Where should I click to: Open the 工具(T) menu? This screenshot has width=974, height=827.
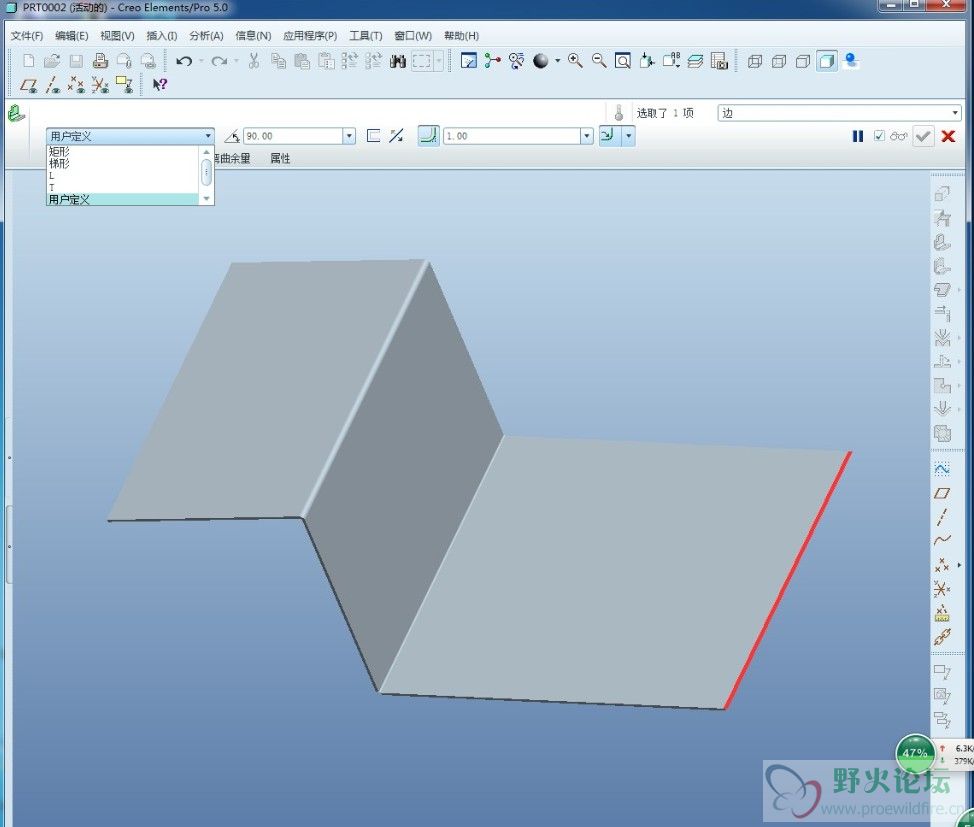tap(365, 35)
